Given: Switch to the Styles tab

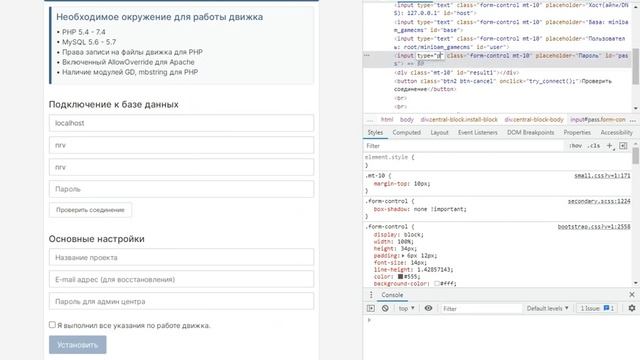Looking at the screenshot, I should click(x=375, y=133).
